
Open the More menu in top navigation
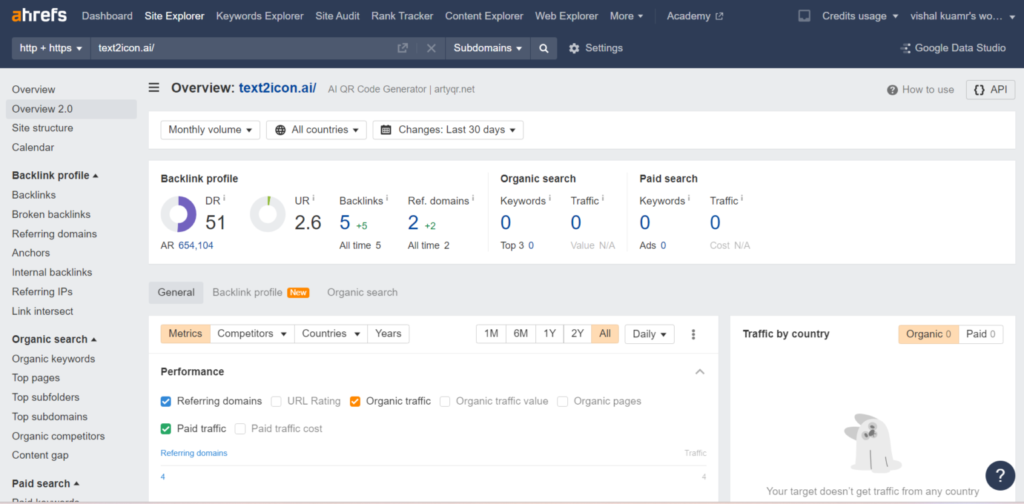coord(626,16)
